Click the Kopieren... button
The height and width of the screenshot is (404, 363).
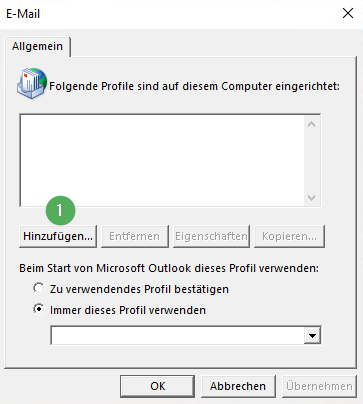click(x=289, y=236)
